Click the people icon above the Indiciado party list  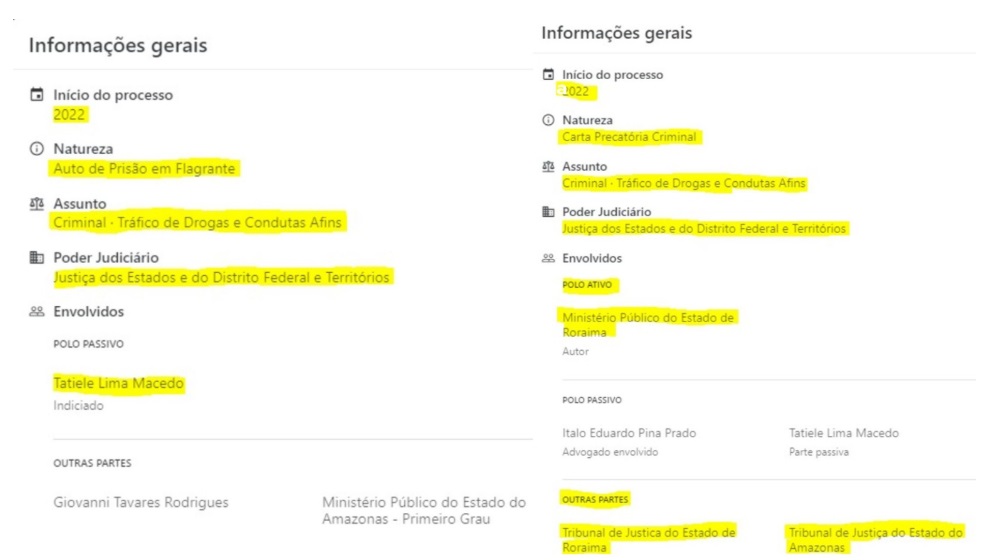click(x=37, y=312)
